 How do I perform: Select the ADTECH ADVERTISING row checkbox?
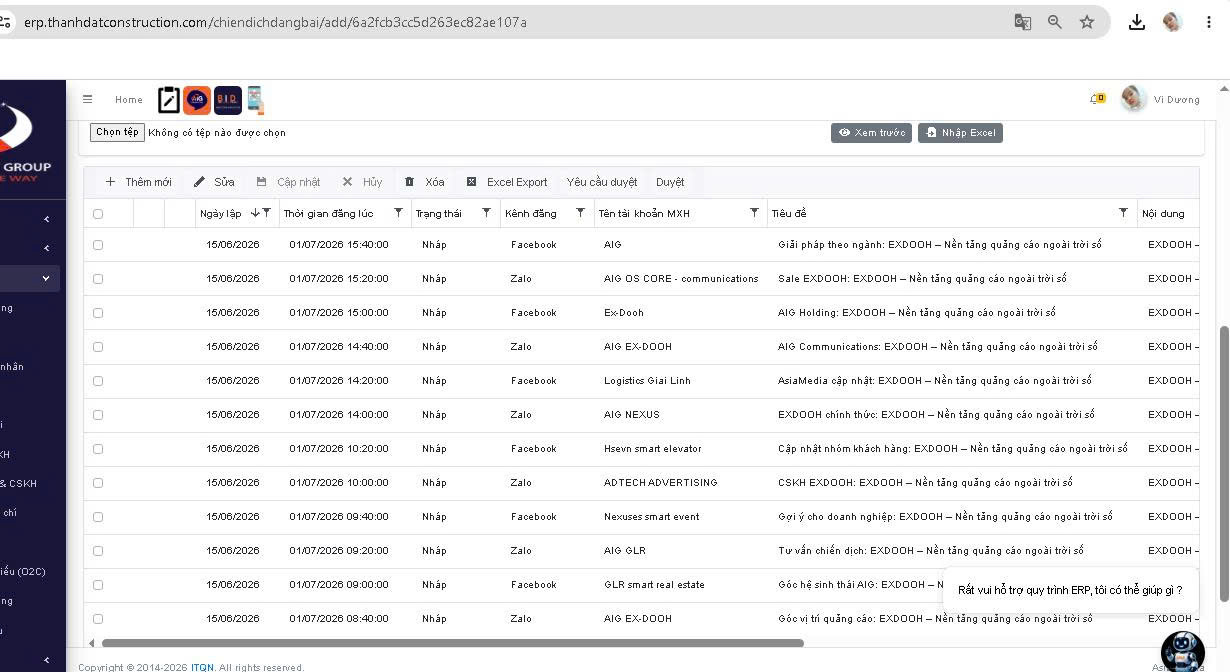click(x=98, y=483)
